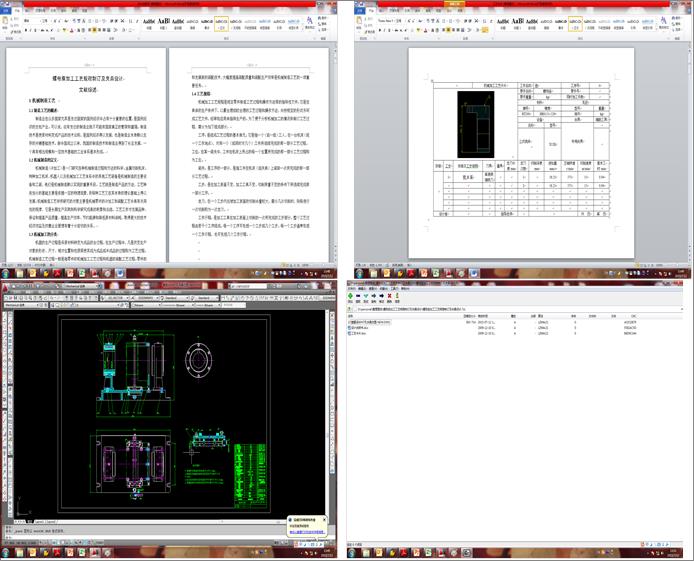Click the Test check icon in archive window
Viewport: 694px width, 561px height.
(x=366, y=297)
